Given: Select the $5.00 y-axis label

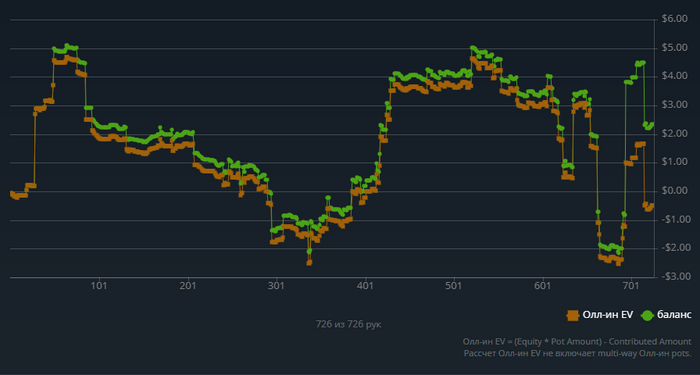Looking at the screenshot, I should pyautogui.click(x=675, y=48).
